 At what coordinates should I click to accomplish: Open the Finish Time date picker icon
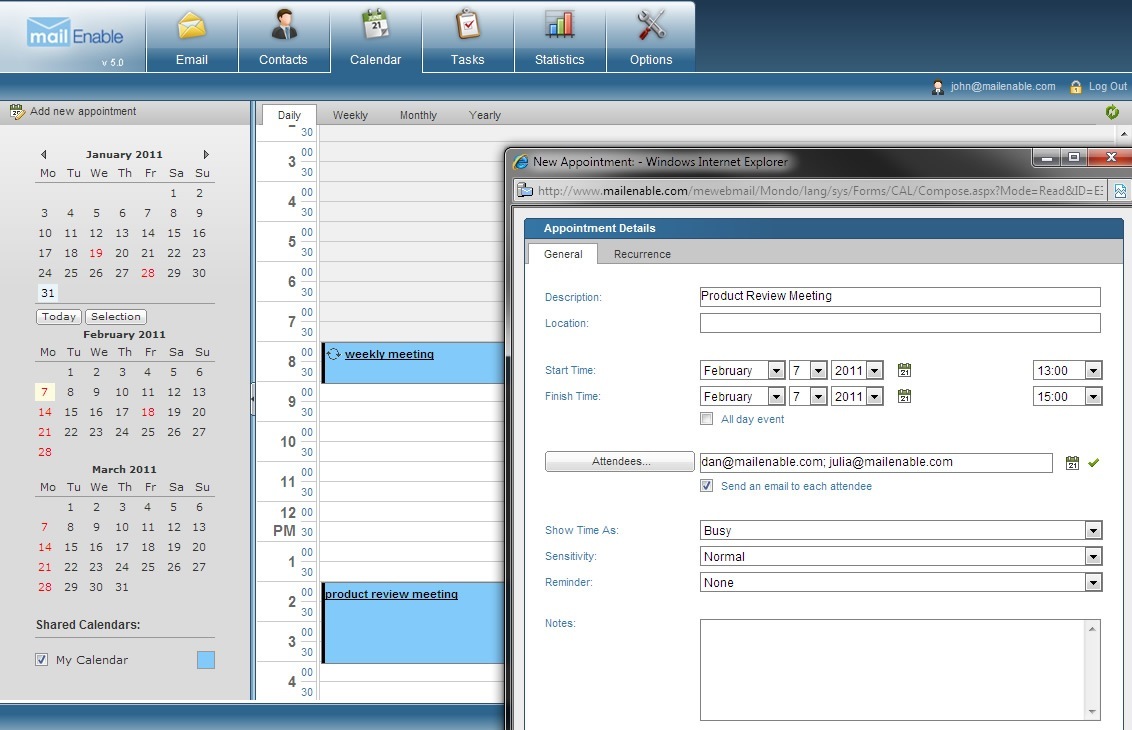point(904,396)
